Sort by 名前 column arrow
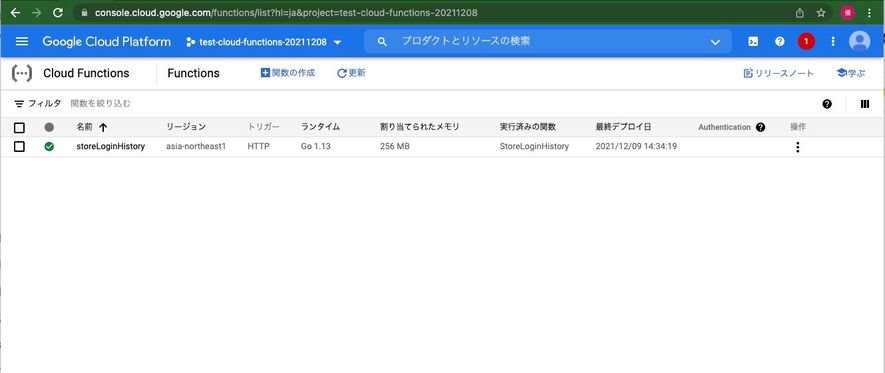Image resolution: width=885 pixels, height=373 pixels. (x=103, y=128)
